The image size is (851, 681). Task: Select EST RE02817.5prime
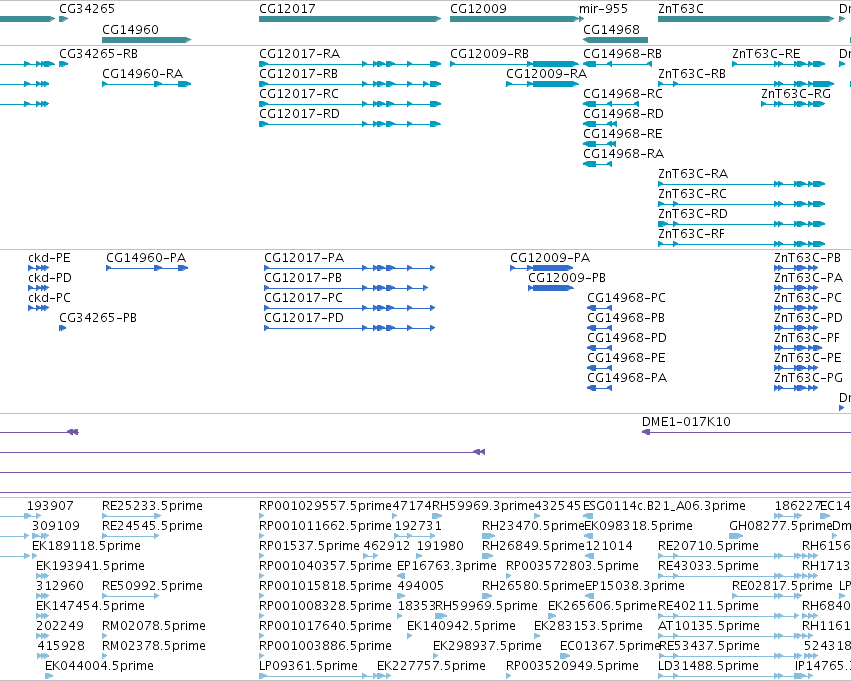coord(783,587)
